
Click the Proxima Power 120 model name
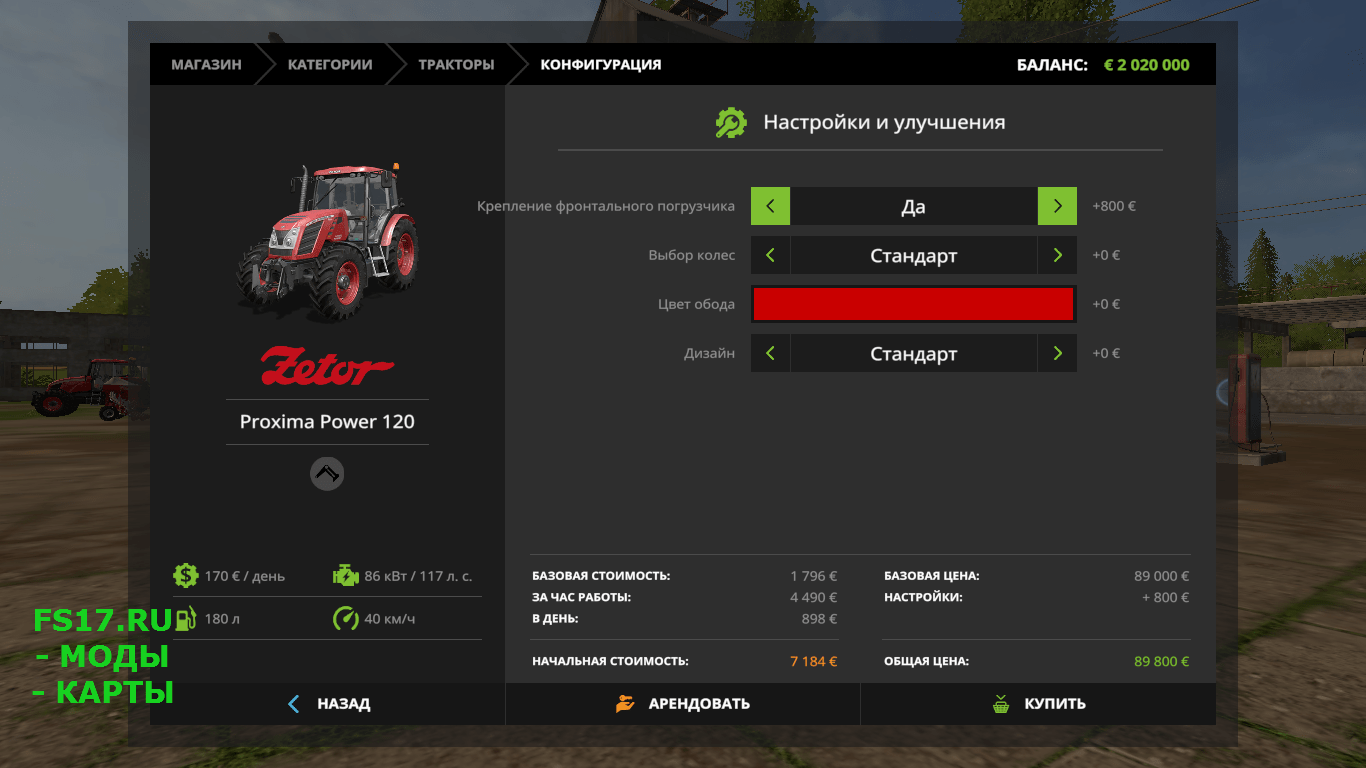tap(327, 421)
